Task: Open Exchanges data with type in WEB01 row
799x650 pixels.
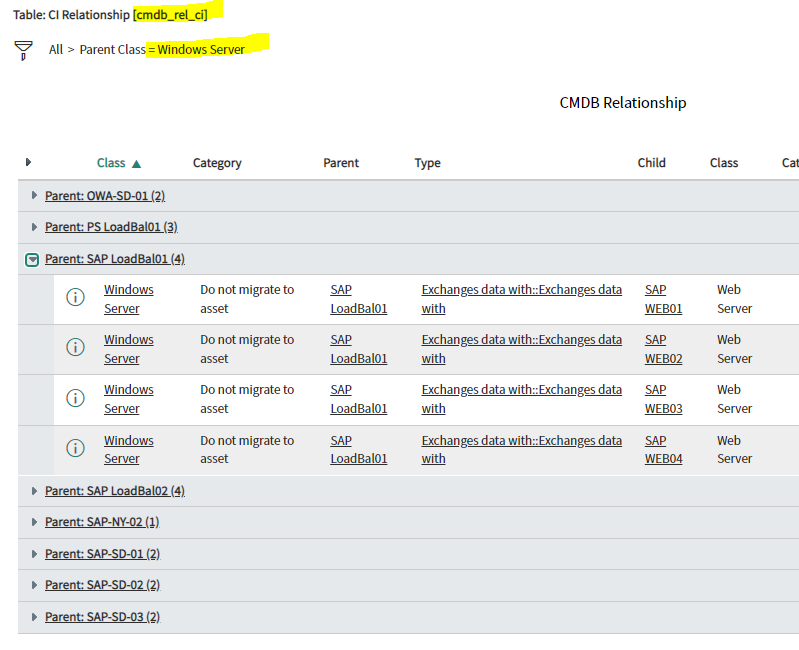Action: [521, 299]
